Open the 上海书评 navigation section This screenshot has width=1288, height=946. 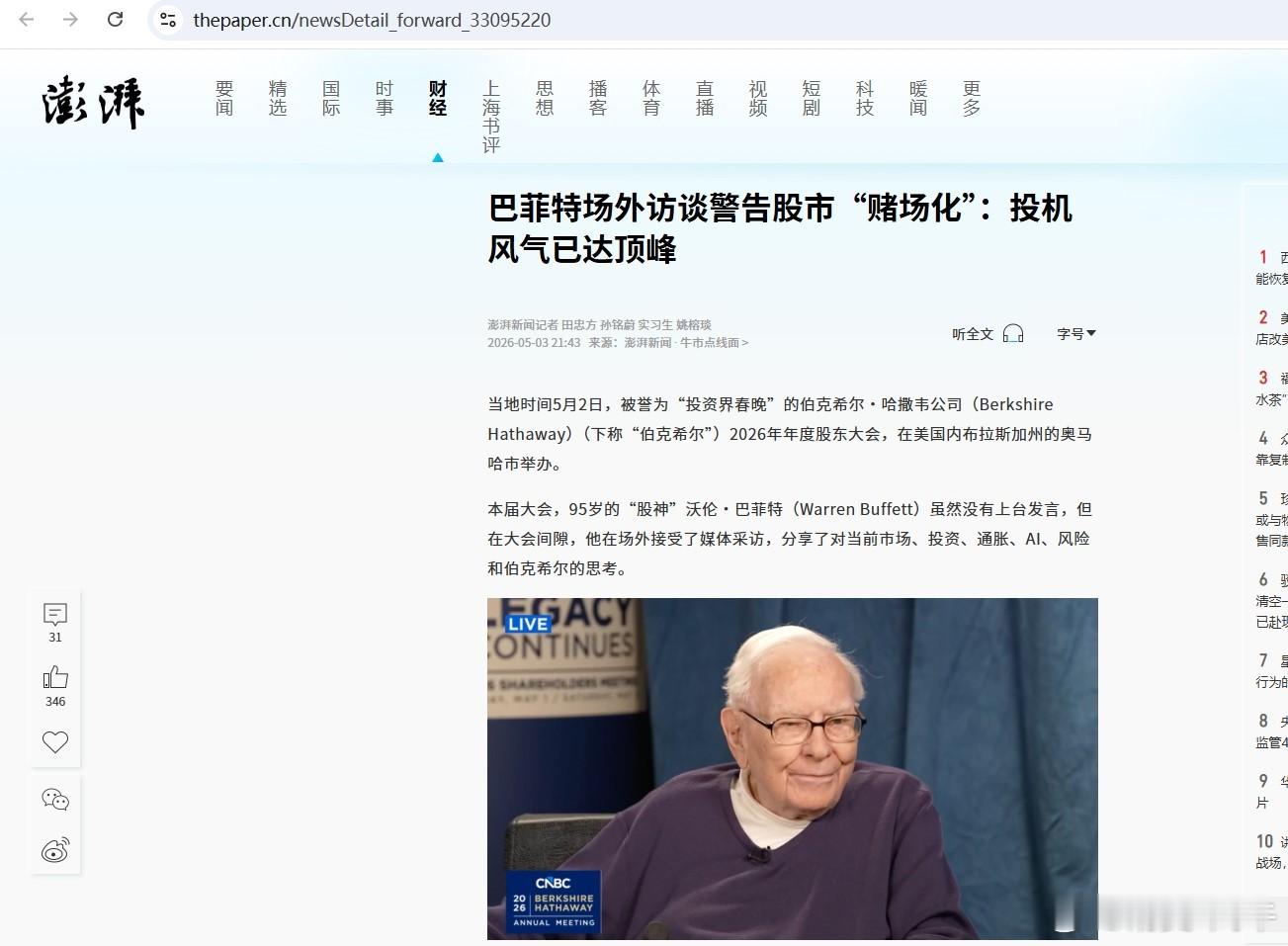coord(491,117)
